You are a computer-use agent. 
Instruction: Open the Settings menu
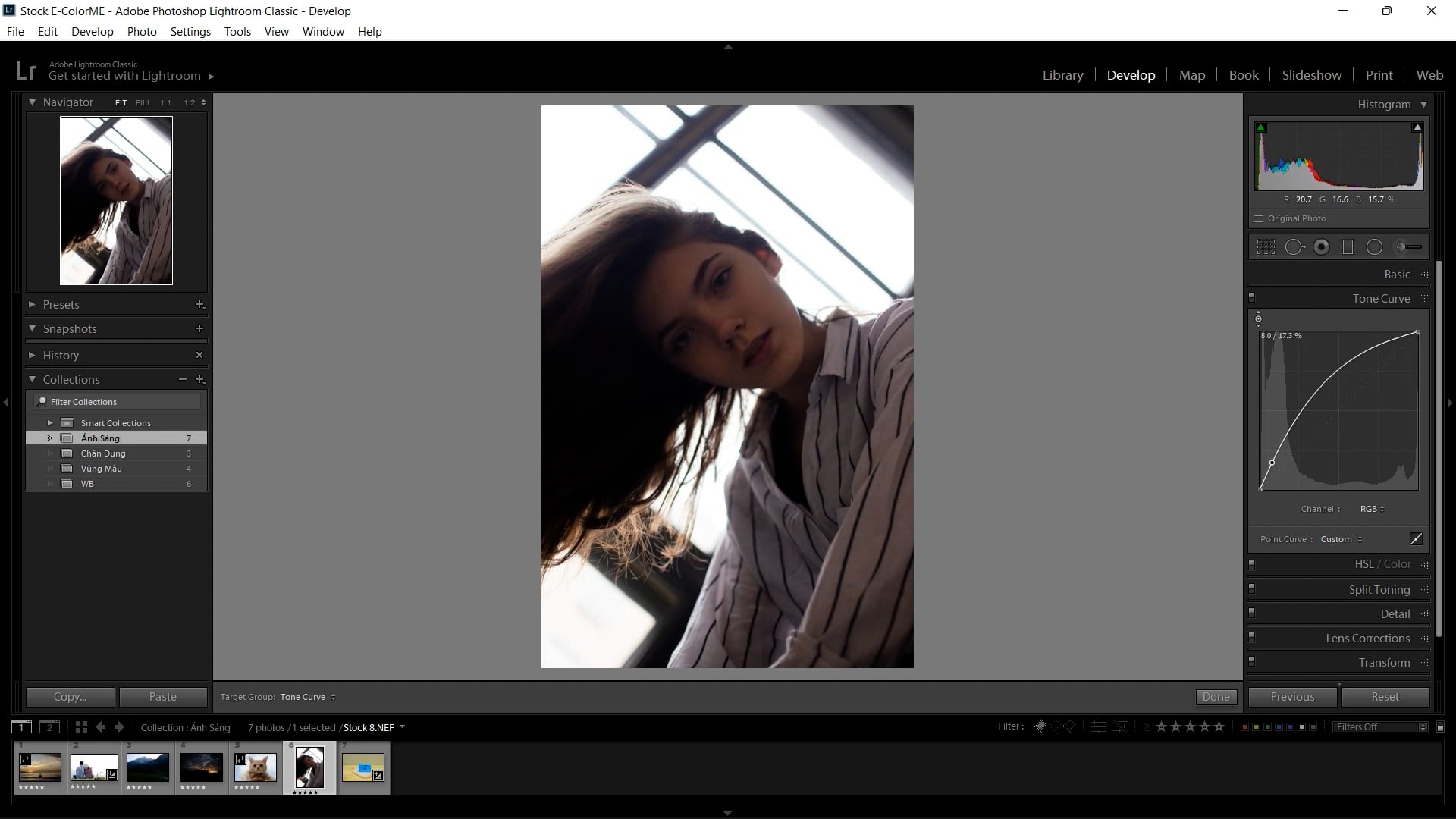(x=190, y=32)
